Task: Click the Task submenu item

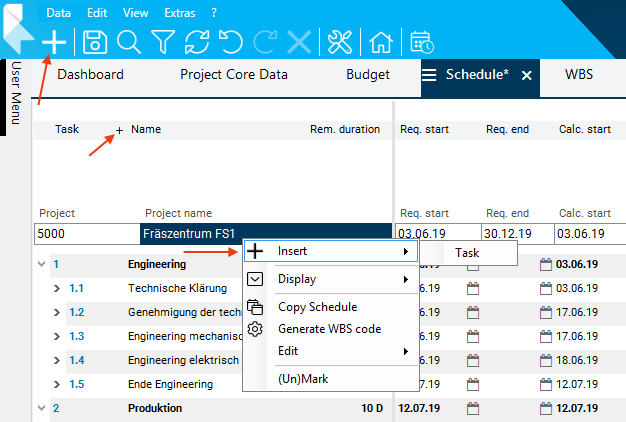Action: (x=467, y=253)
